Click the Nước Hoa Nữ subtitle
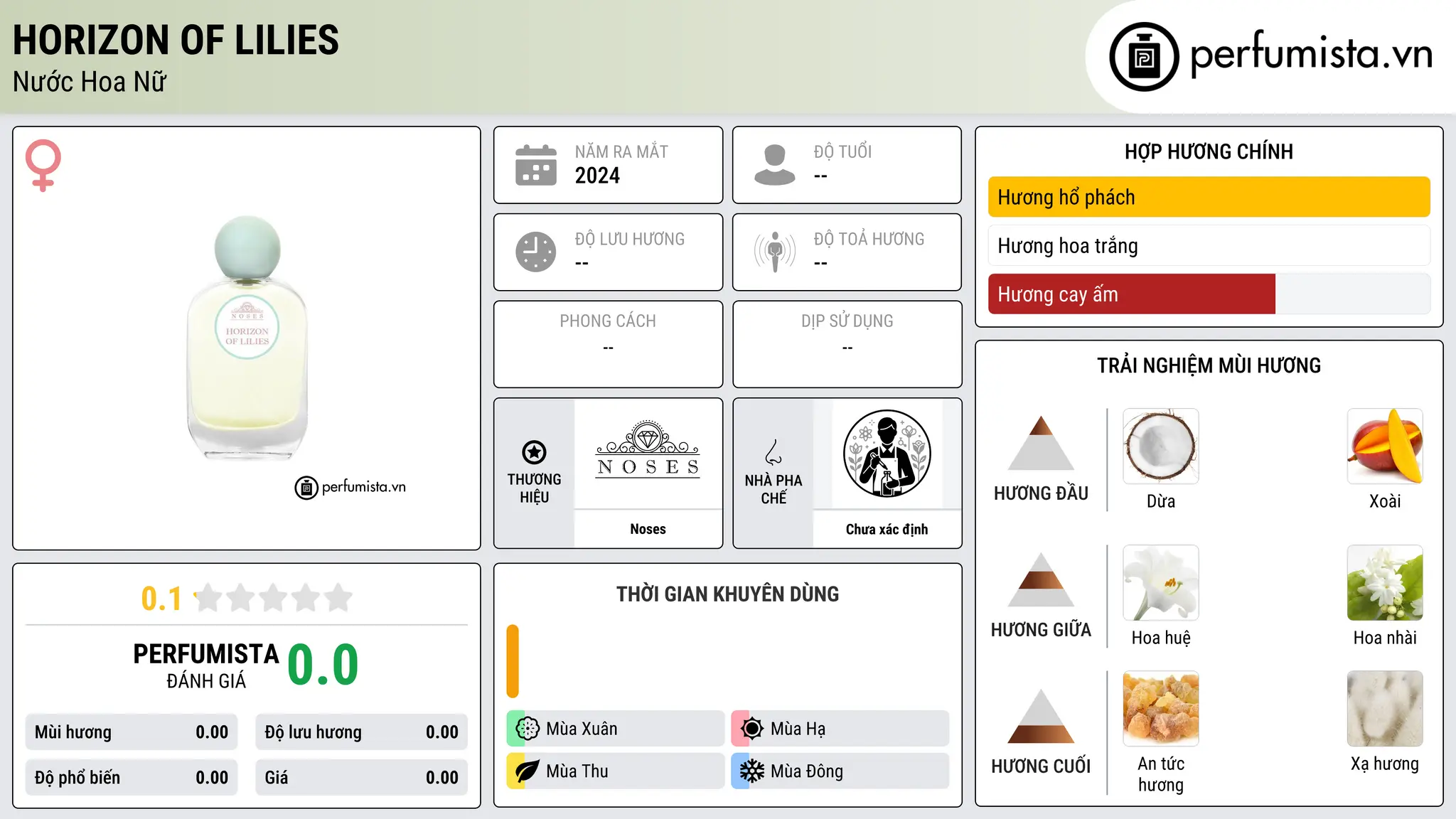This screenshot has height=819, width=1456. 90,82
